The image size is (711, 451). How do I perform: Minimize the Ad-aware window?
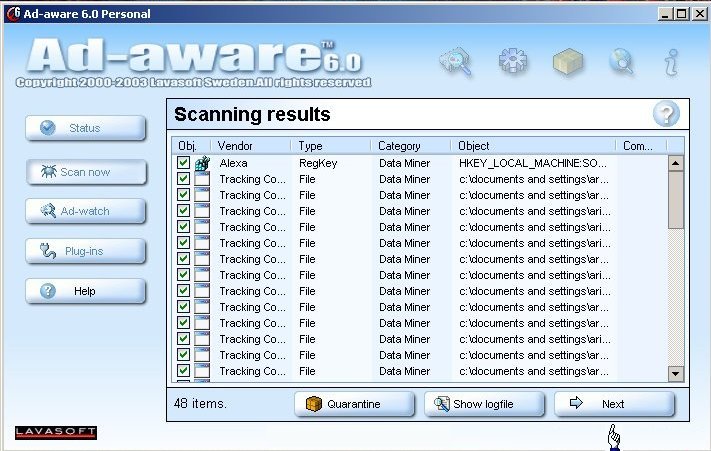(665, 14)
